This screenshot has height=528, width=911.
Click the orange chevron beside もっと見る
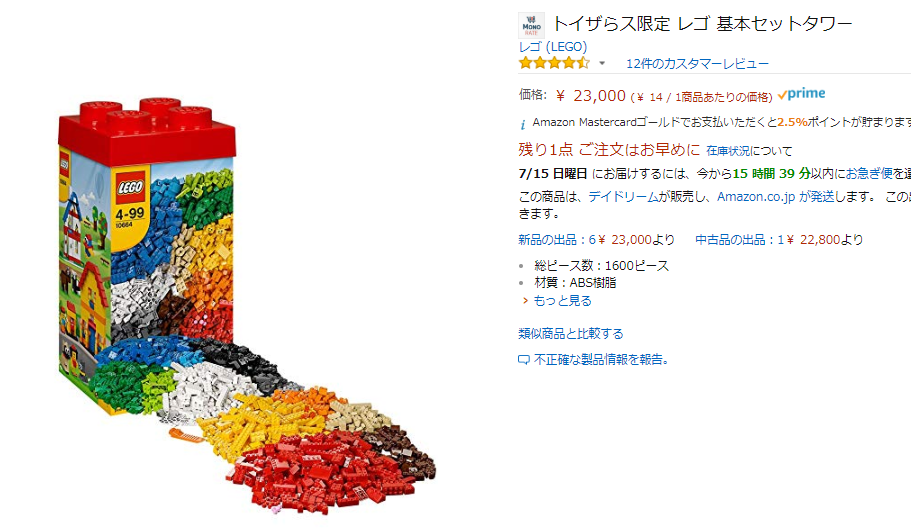coord(525,301)
